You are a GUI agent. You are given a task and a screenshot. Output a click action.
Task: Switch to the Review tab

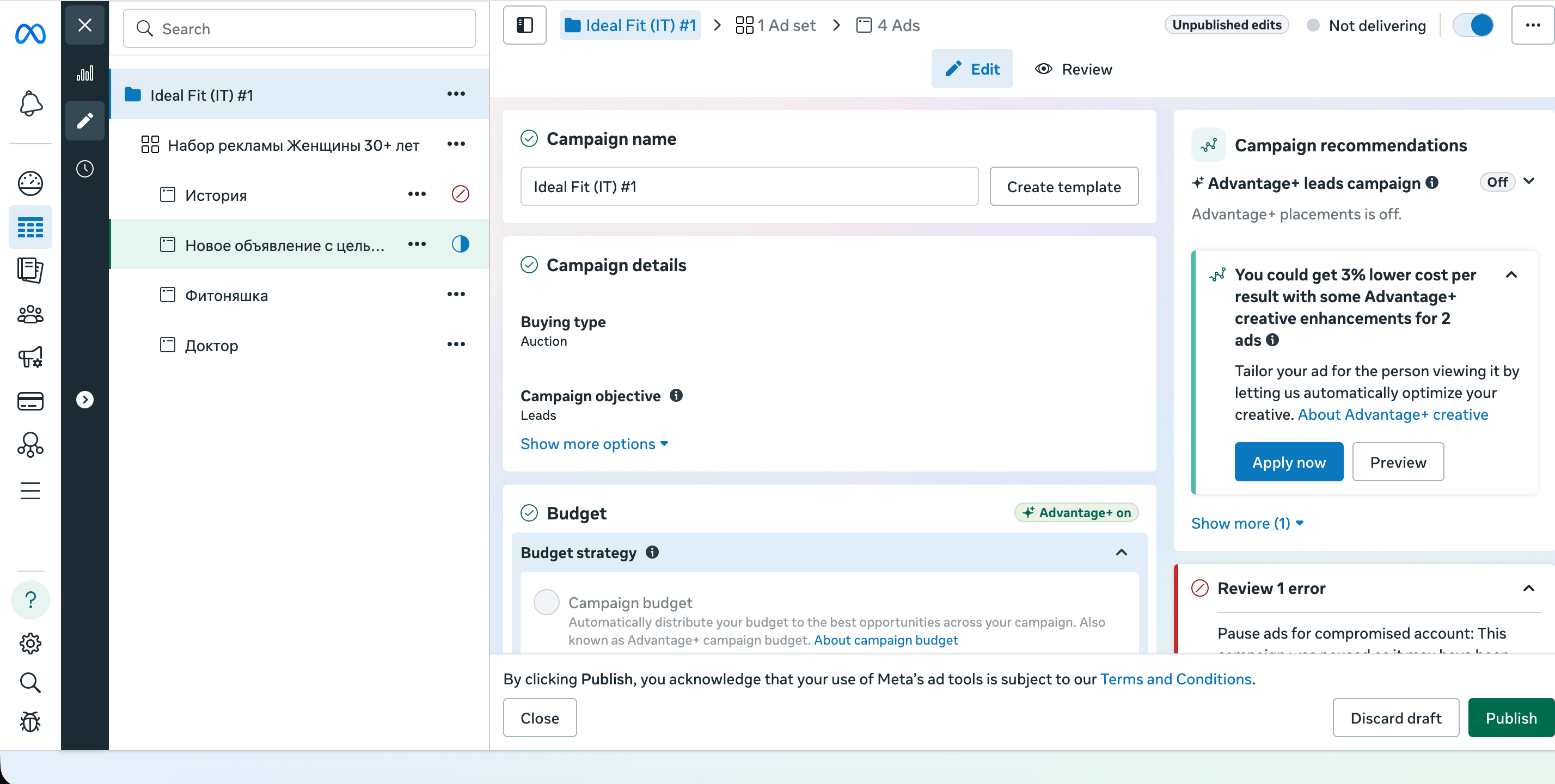[1073, 69]
